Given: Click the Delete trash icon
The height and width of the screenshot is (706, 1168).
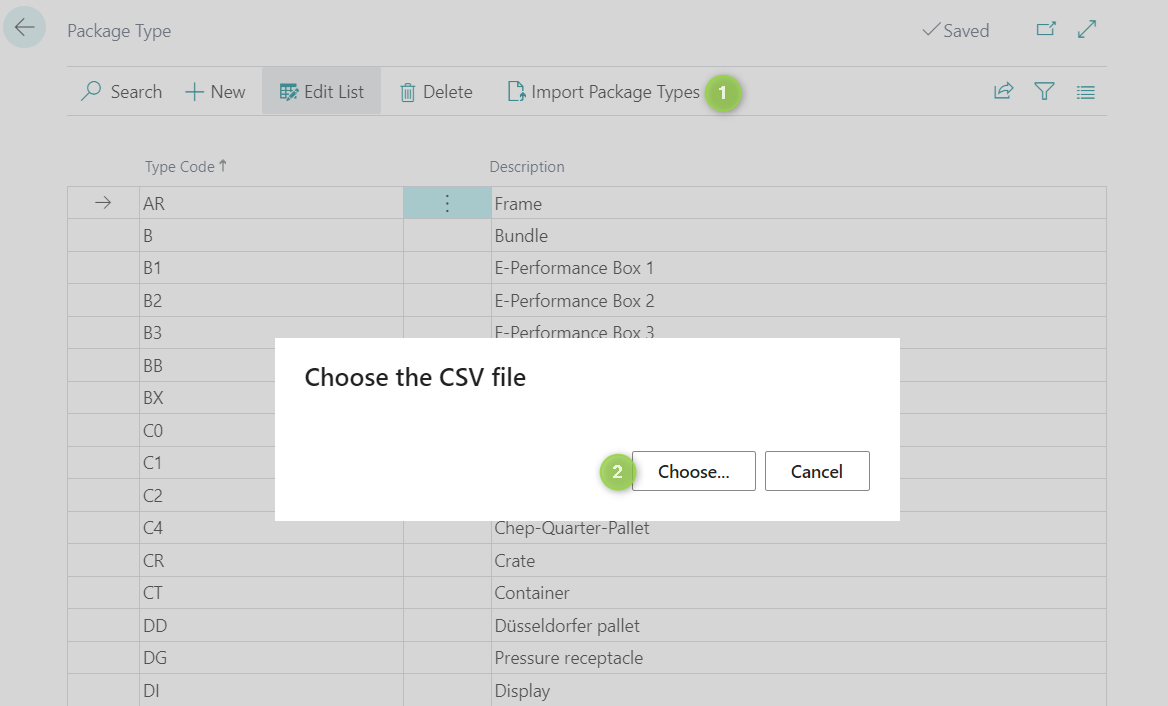Looking at the screenshot, I should coord(408,92).
